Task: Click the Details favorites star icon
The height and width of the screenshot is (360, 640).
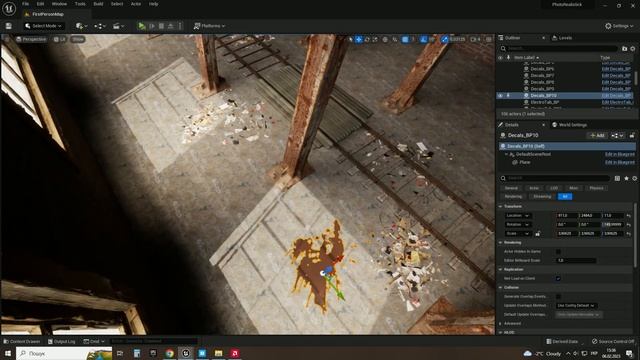Action: (x=626, y=178)
